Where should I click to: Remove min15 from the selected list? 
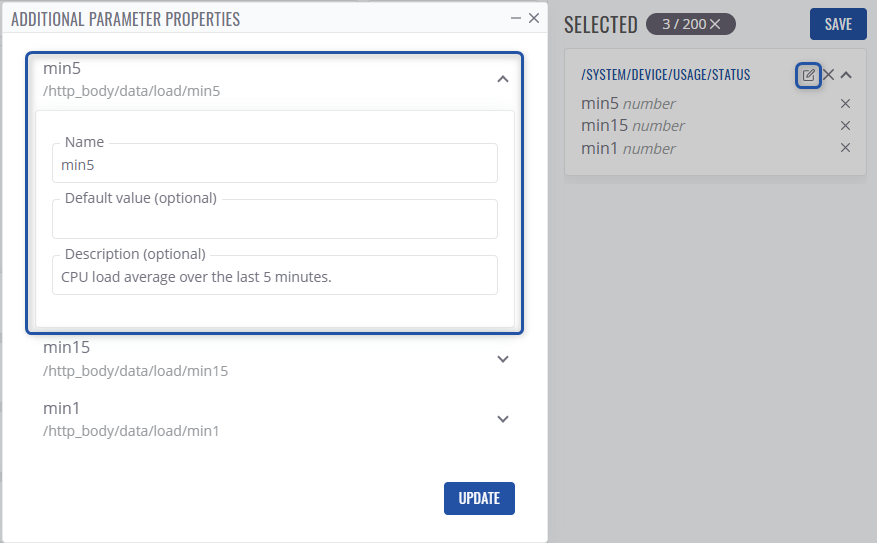845,126
